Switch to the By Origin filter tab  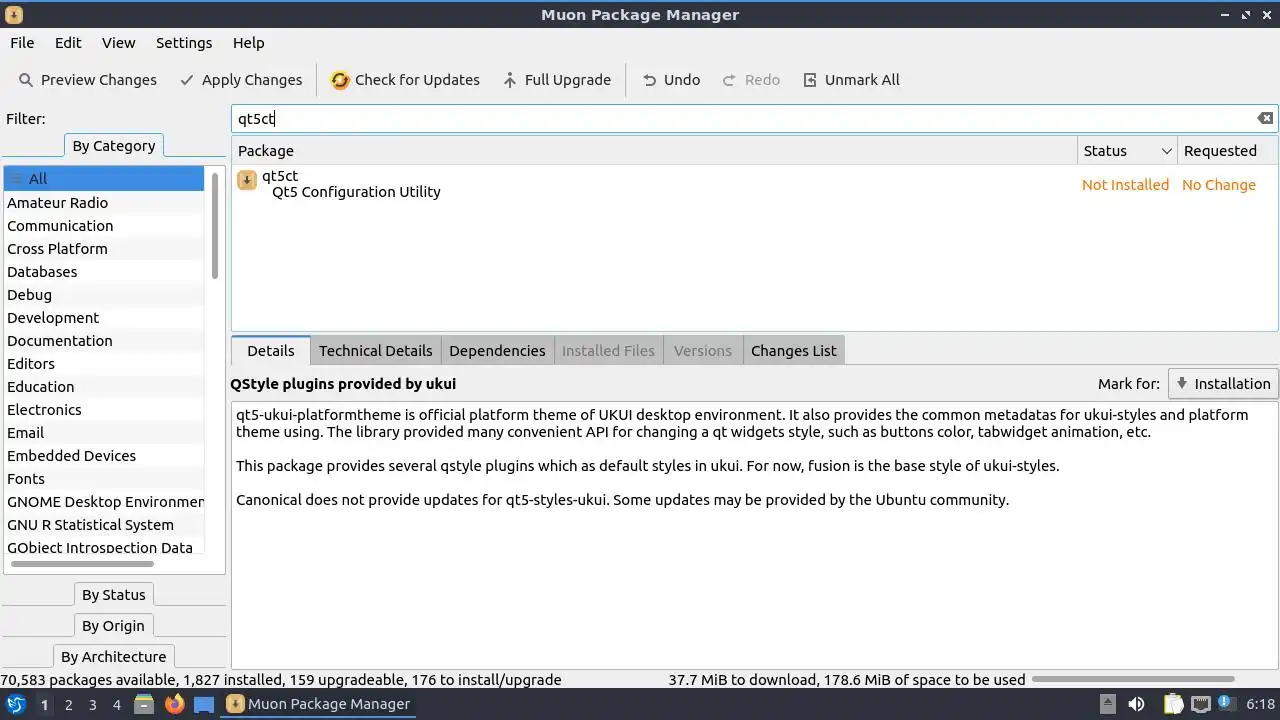pos(113,626)
